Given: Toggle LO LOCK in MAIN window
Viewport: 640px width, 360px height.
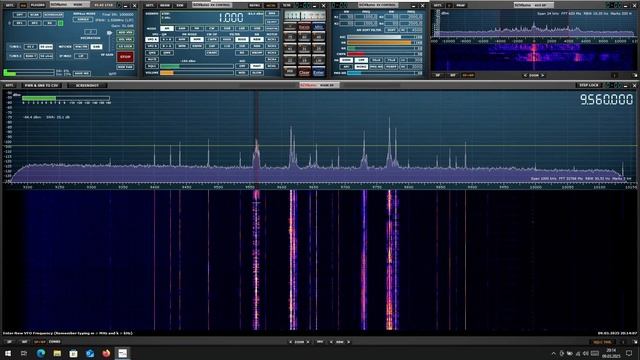Looking at the screenshot, I should pyautogui.click(x=125, y=47).
